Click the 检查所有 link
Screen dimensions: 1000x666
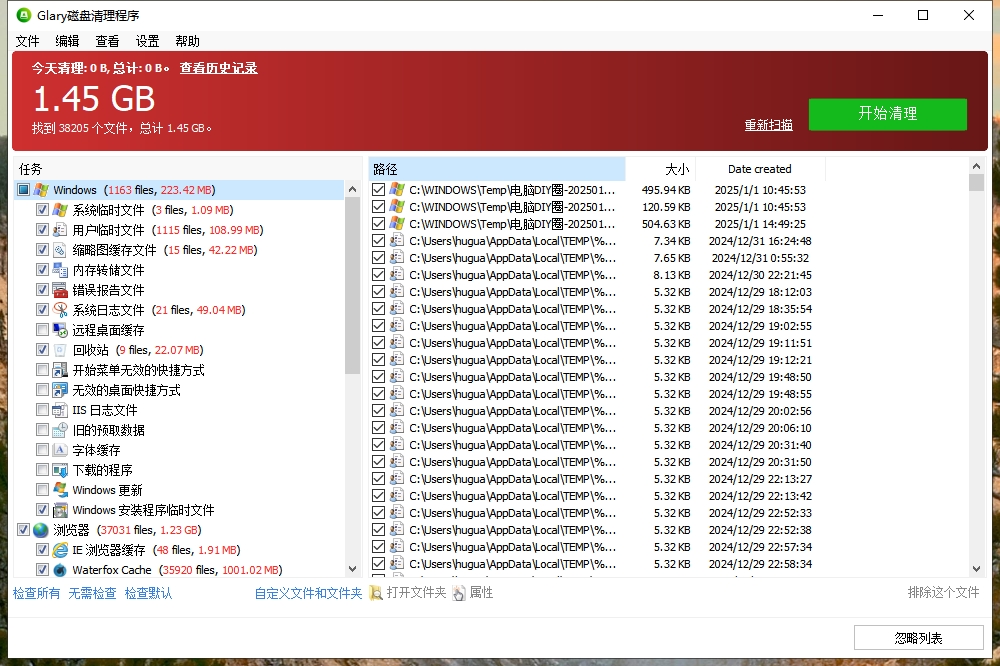(x=36, y=593)
